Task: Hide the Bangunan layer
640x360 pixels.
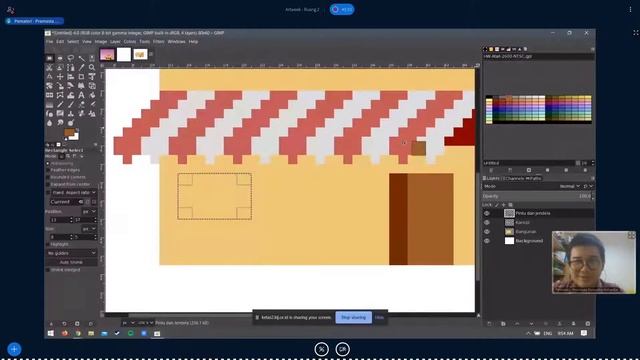Action: pyautogui.click(x=487, y=231)
